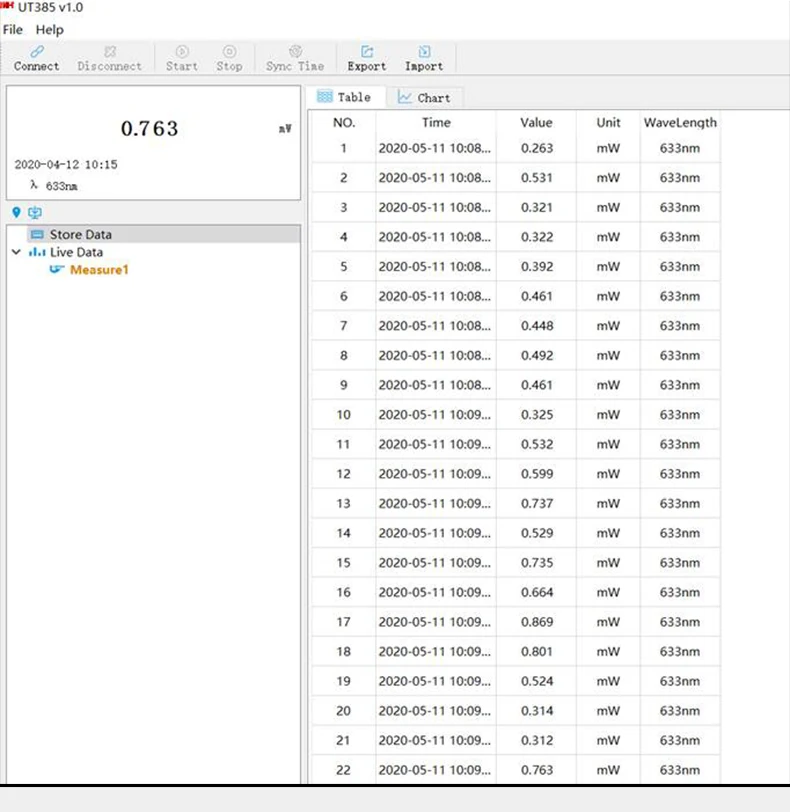Click the row number 9 cell
The image size is (790, 812).
point(344,385)
